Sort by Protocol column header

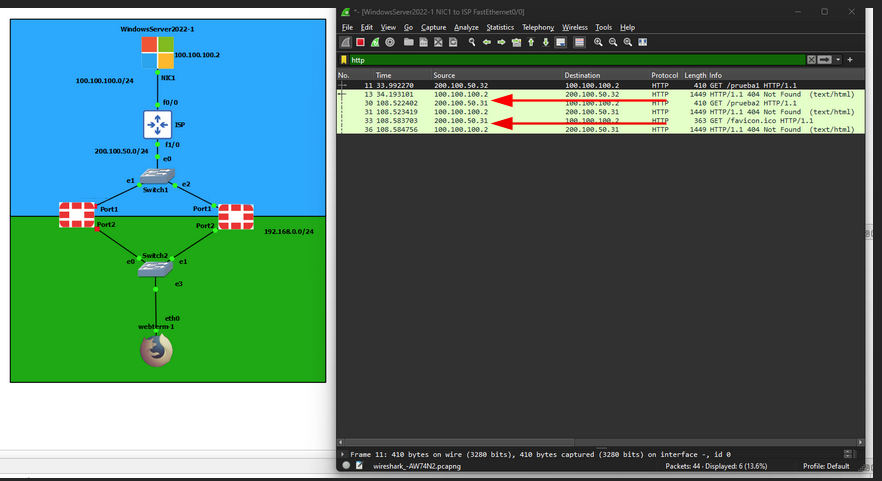pos(666,75)
